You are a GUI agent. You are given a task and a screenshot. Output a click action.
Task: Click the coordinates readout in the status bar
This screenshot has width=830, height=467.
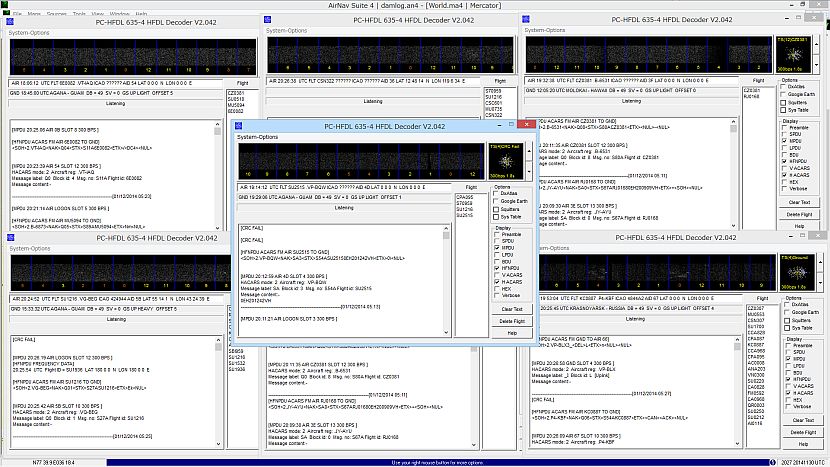53,463
